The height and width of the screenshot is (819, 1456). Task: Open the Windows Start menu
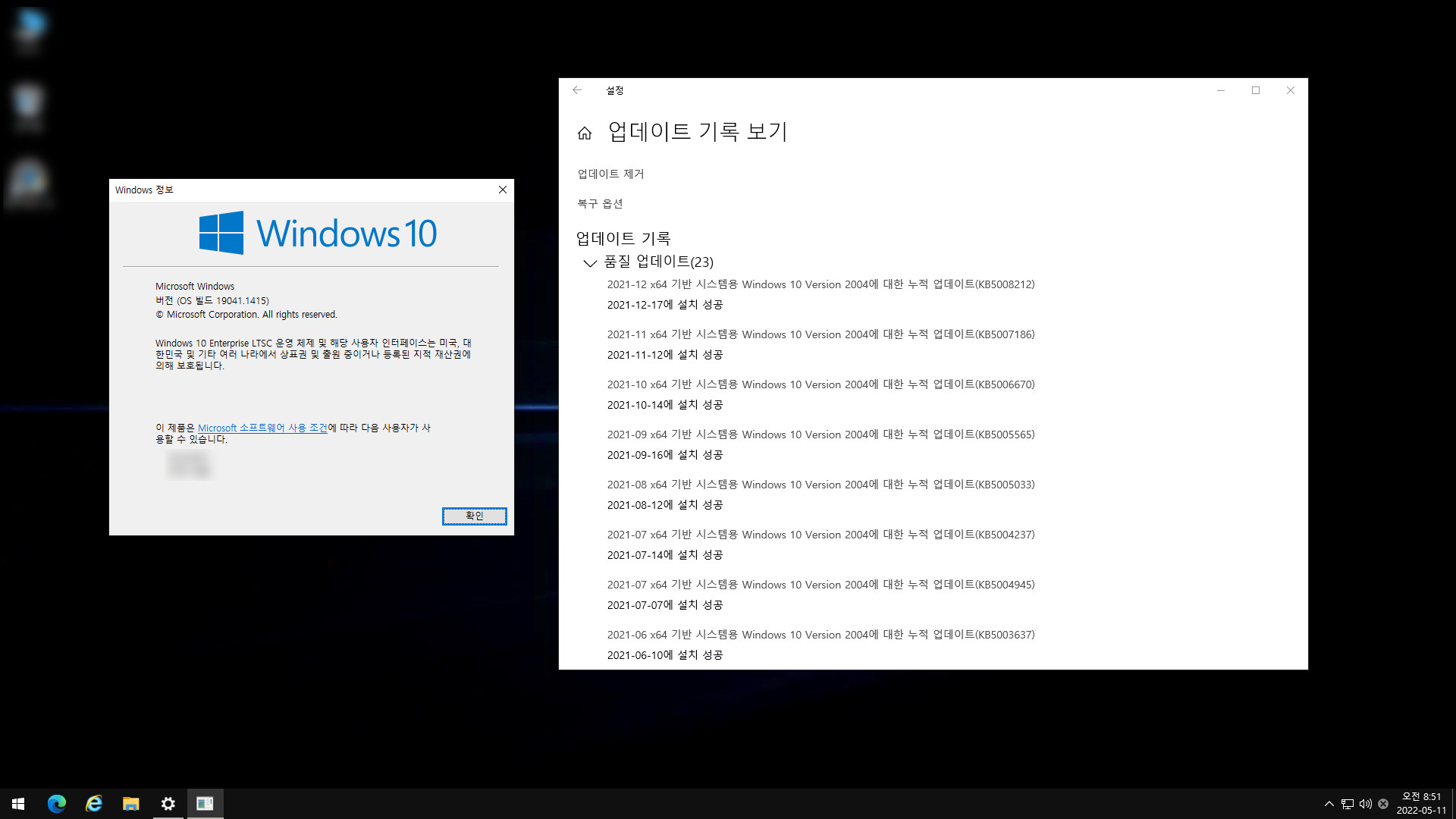tap(18, 804)
